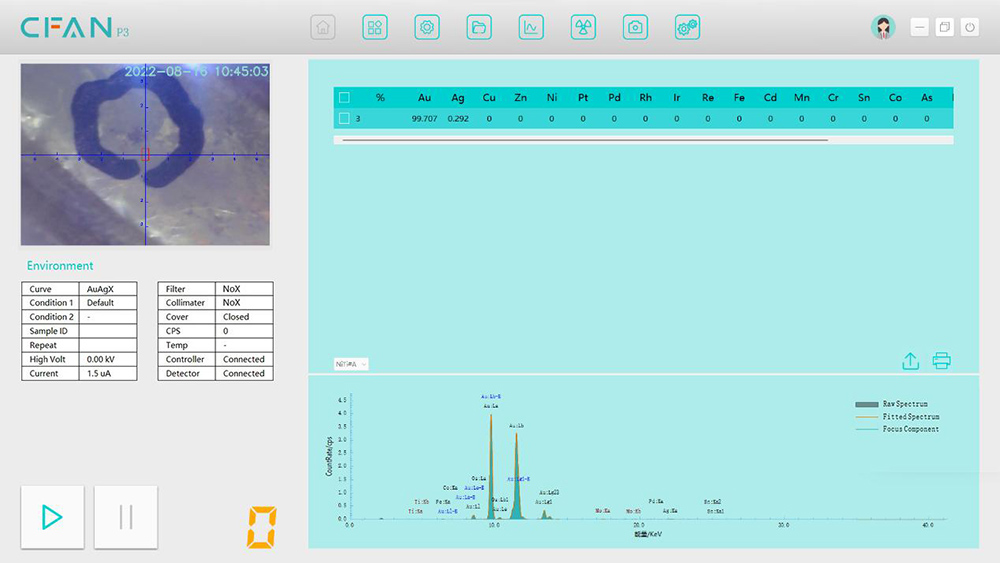Click the Detector status Connected
This screenshot has height=563, width=1000.
[x=244, y=374]
